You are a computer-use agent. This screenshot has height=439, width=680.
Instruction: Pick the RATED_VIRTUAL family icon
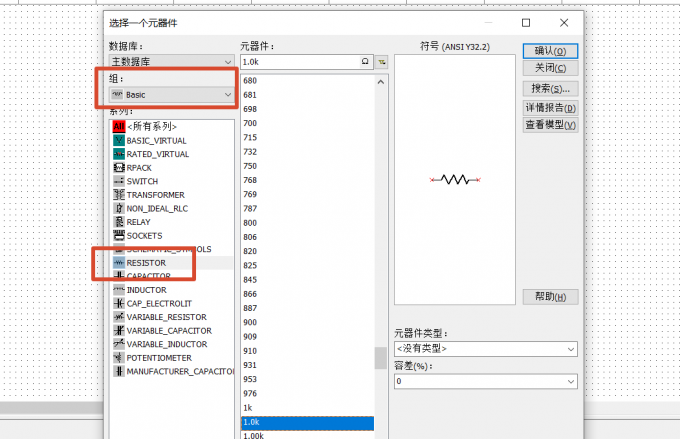[x=119, y=154]
